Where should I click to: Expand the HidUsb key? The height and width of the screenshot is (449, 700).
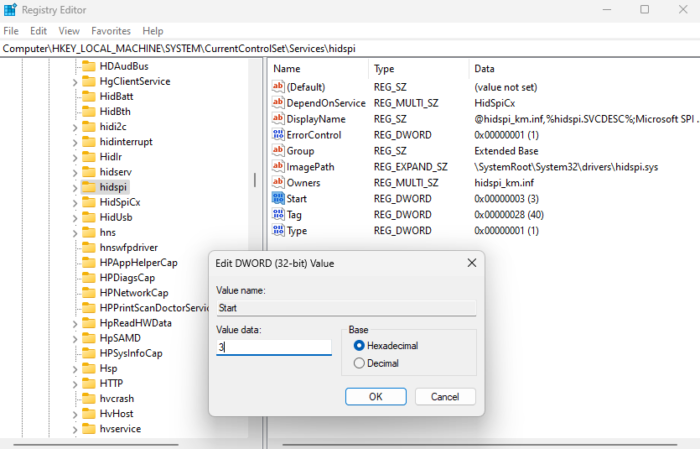pyautogui.click(x=75, y=218)
